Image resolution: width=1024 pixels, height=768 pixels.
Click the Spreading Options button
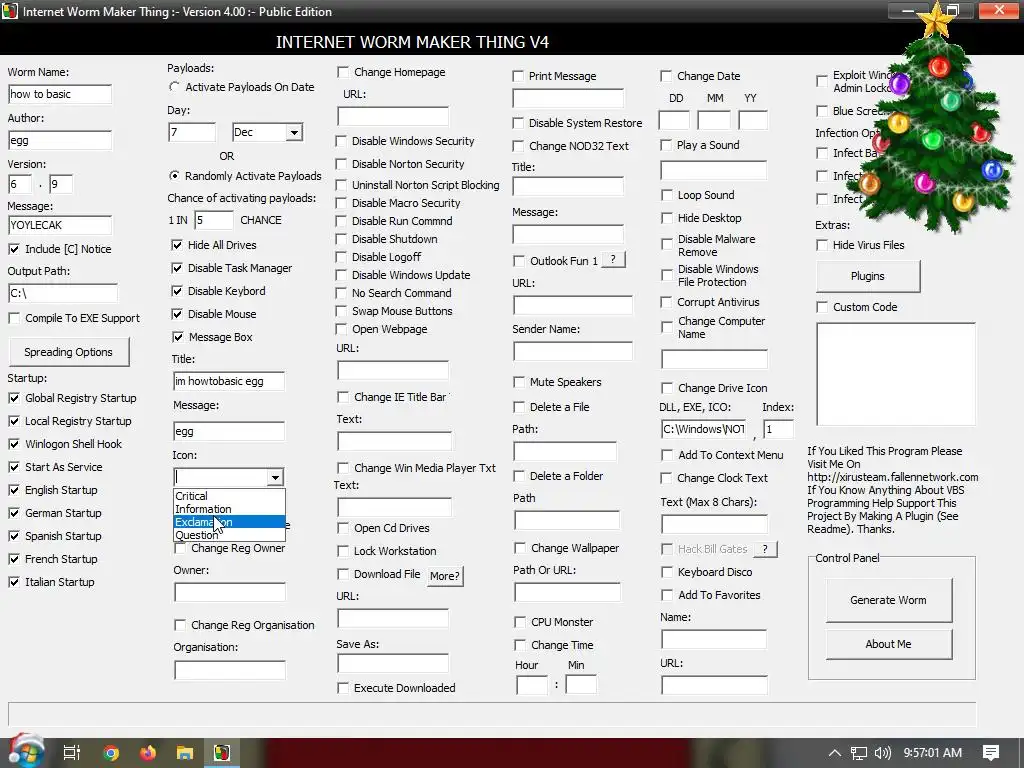click(69, 352)
